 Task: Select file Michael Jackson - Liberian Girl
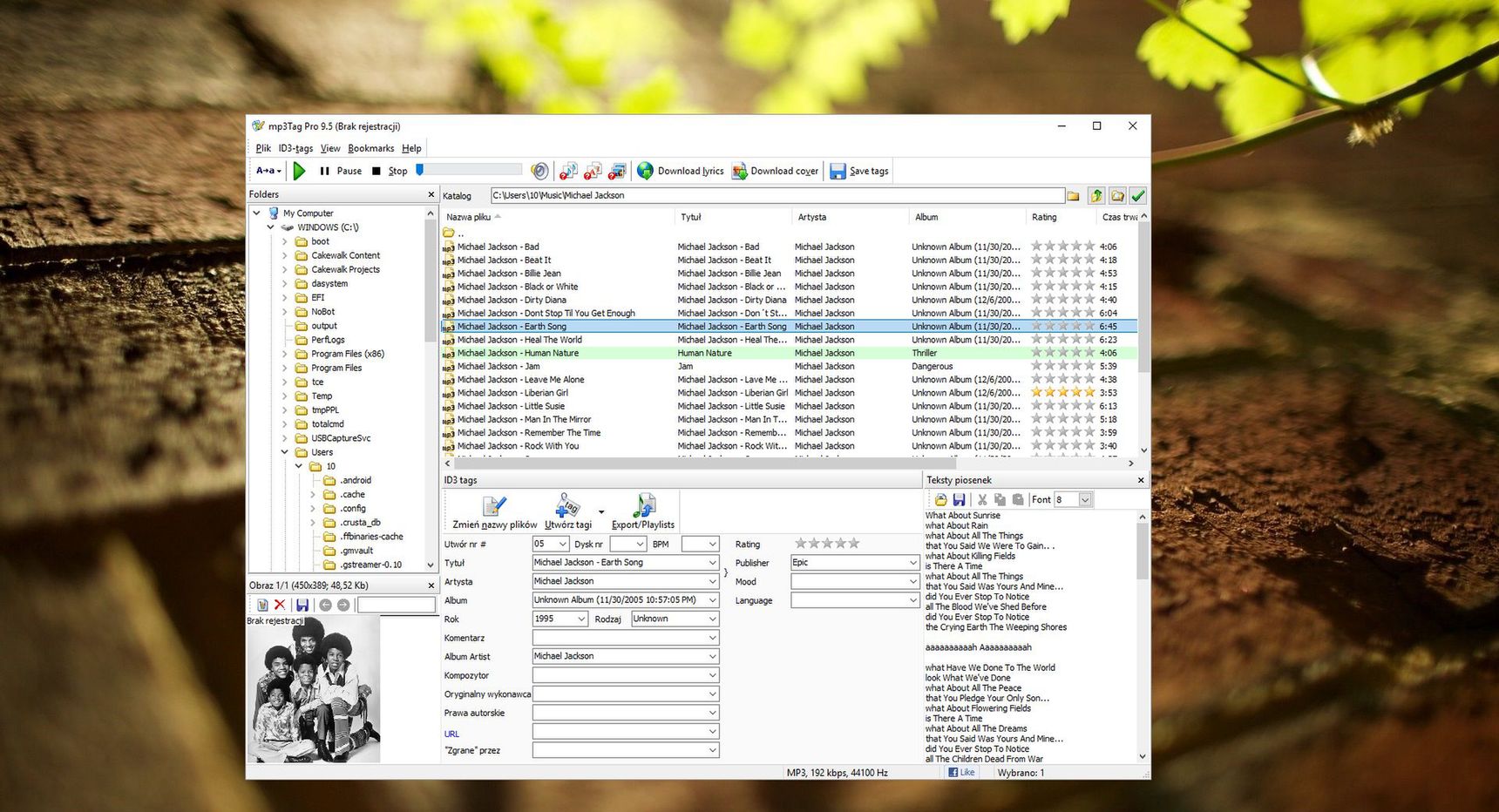[512, 393]
